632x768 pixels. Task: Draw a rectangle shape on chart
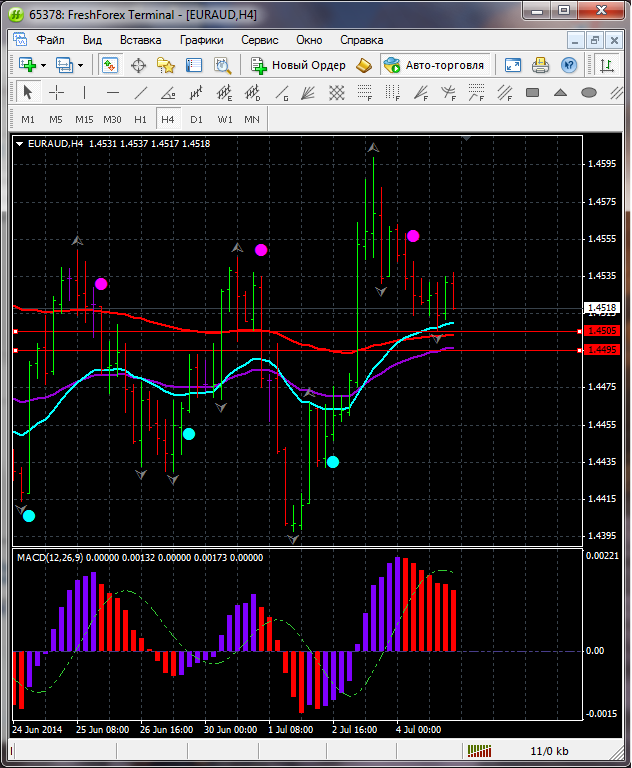(x=533, y=93)
